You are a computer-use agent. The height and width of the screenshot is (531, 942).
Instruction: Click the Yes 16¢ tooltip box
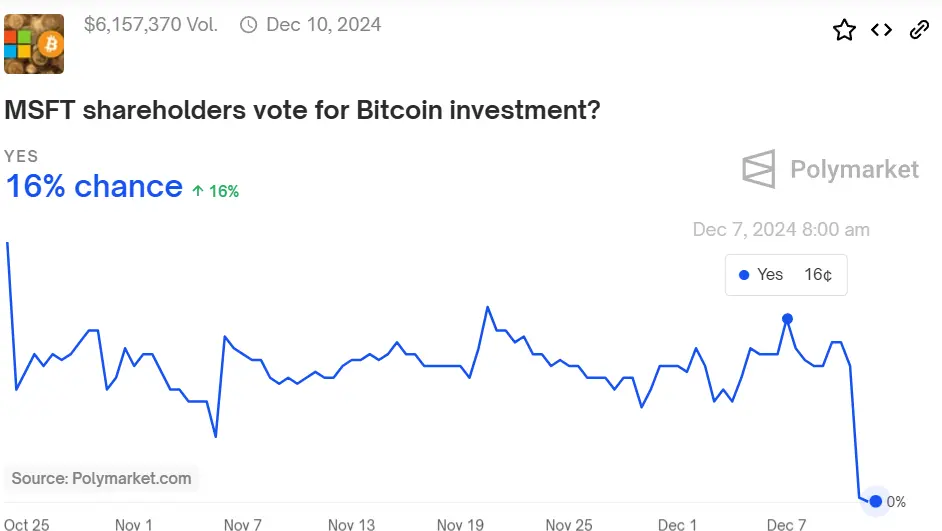(786, 275)
